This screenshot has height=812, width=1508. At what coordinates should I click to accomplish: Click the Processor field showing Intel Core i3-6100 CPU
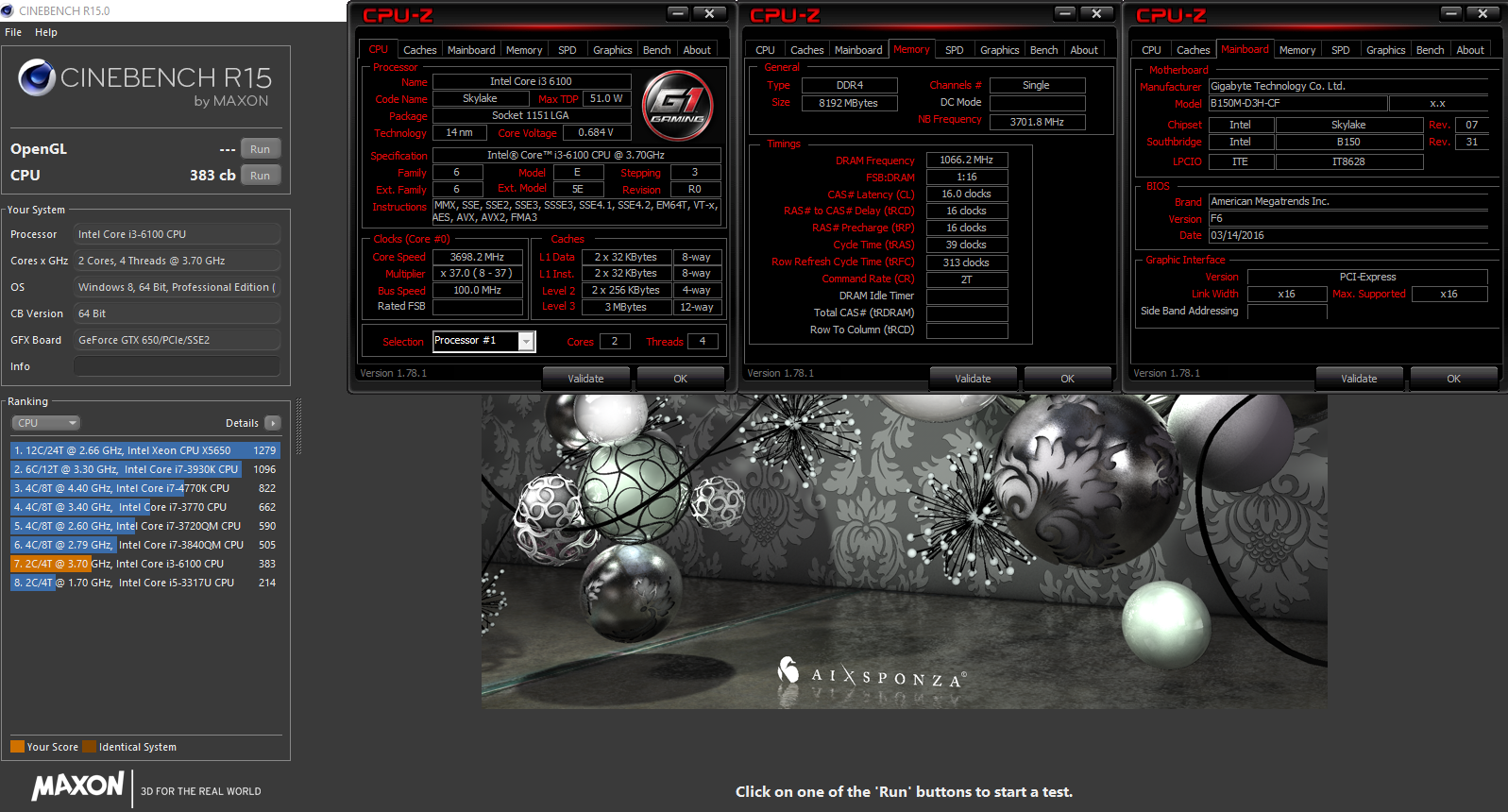(177, 234)
